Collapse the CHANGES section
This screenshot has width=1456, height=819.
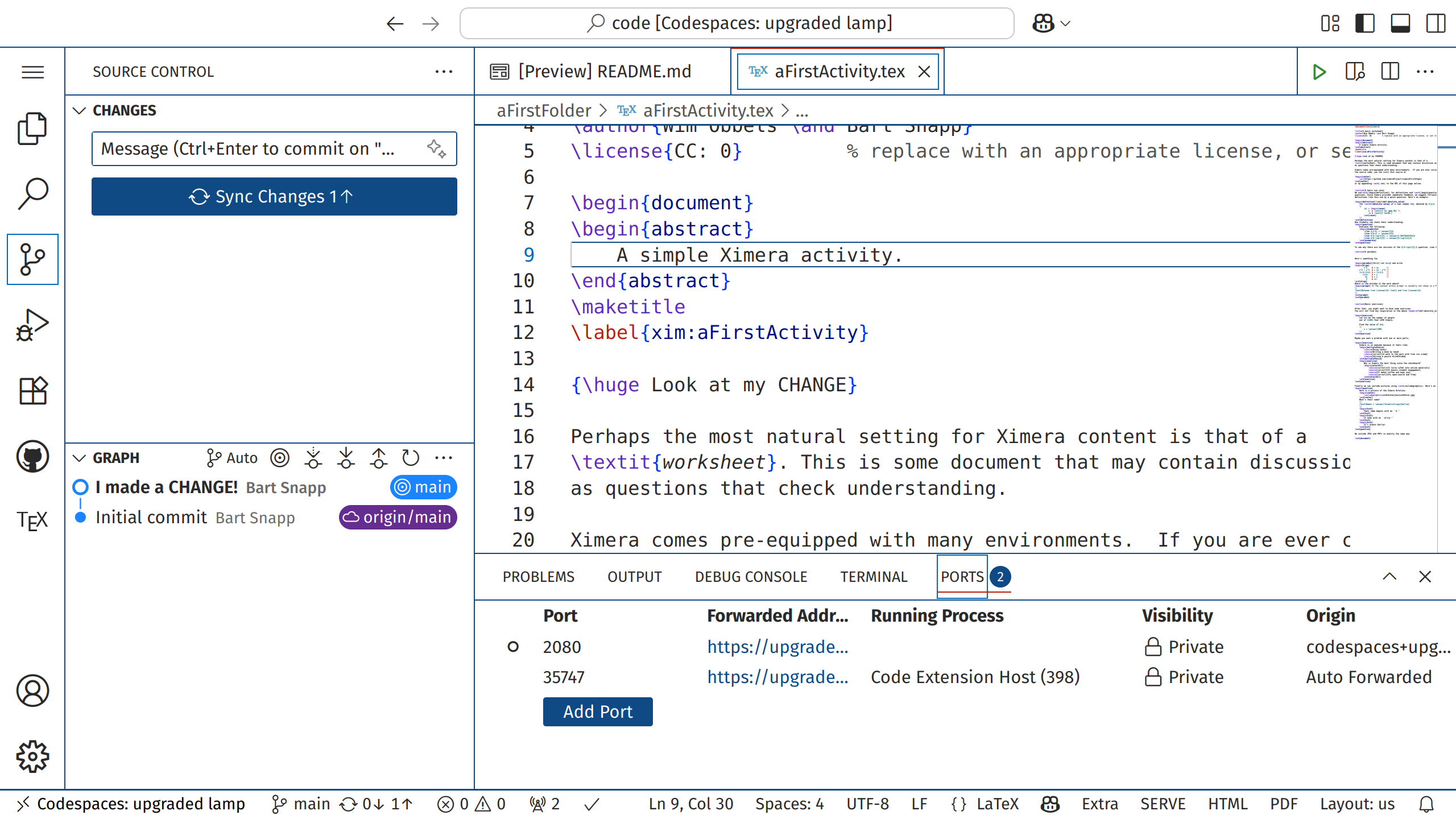[80, 110]
